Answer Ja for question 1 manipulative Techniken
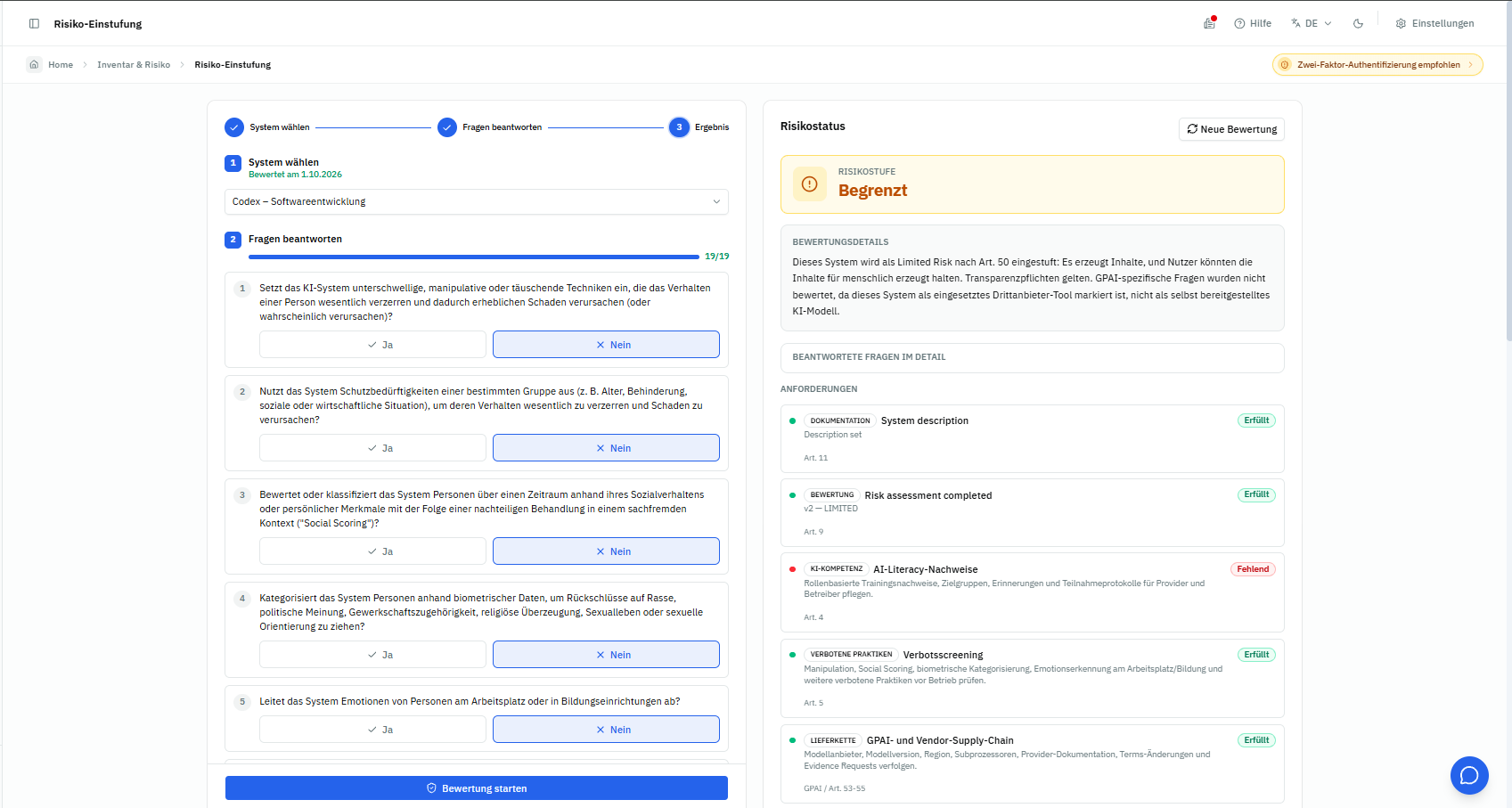Viewport: 1512px width, 808px height. pyautogui.click(x=372, y=345)
